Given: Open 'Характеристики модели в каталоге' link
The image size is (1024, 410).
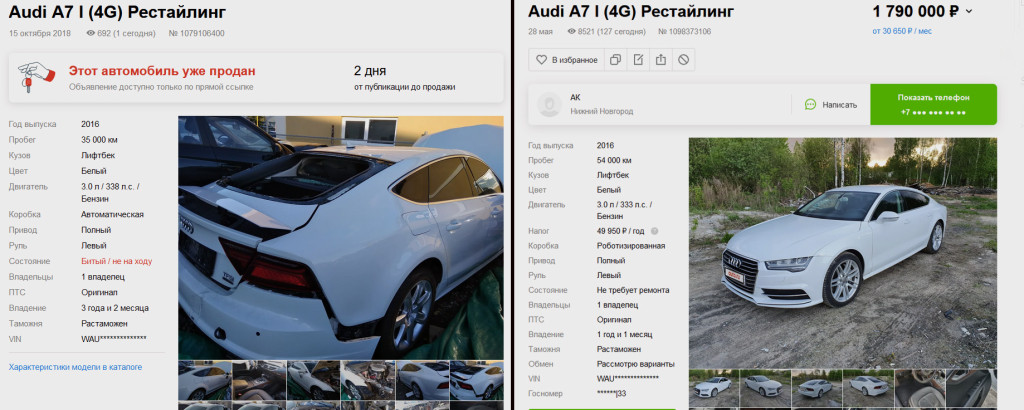Looking at the screenshot, I should (x=75, y=368).
